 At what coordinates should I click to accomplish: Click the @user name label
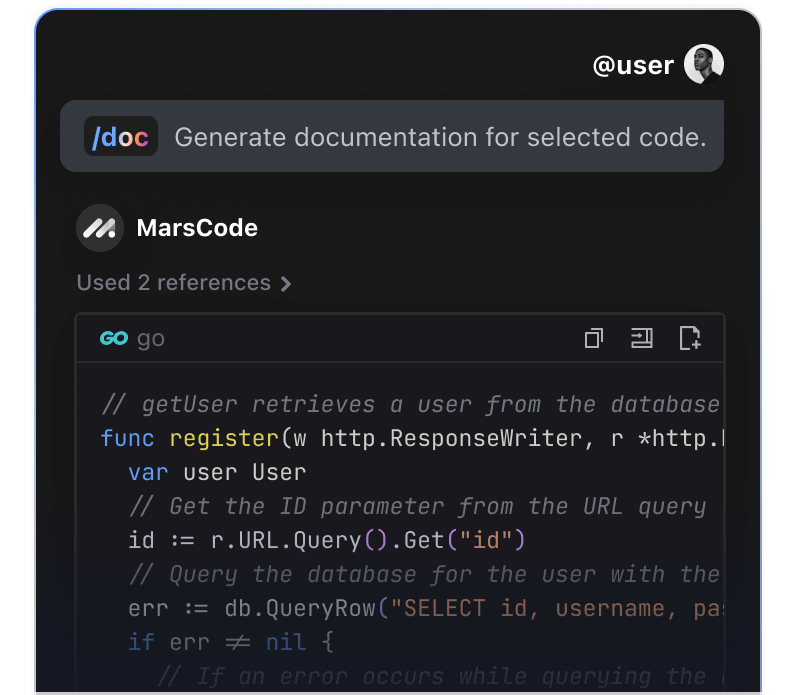(633, 65)
